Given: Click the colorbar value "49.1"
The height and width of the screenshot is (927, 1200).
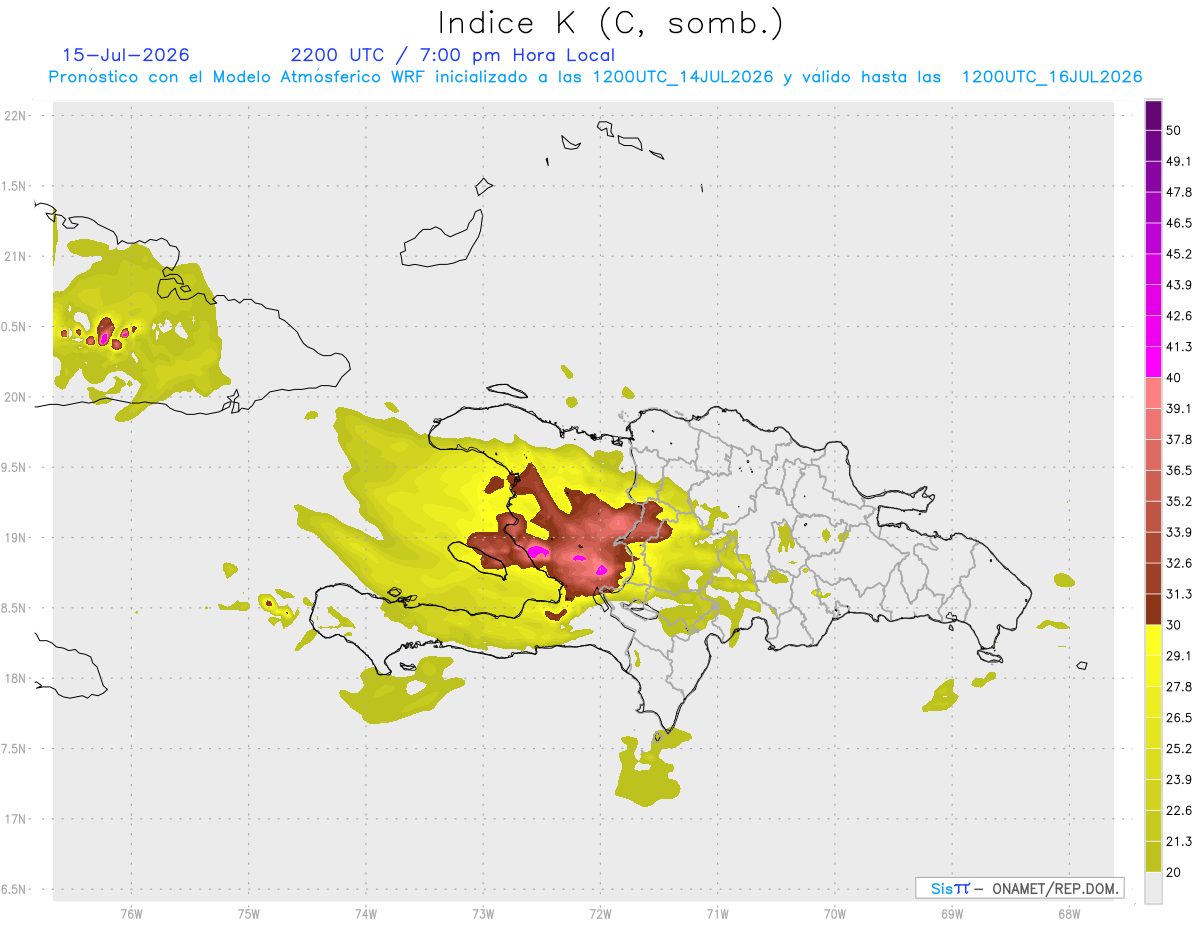Looking at the screenshot, I should [x=1179, y=161].
